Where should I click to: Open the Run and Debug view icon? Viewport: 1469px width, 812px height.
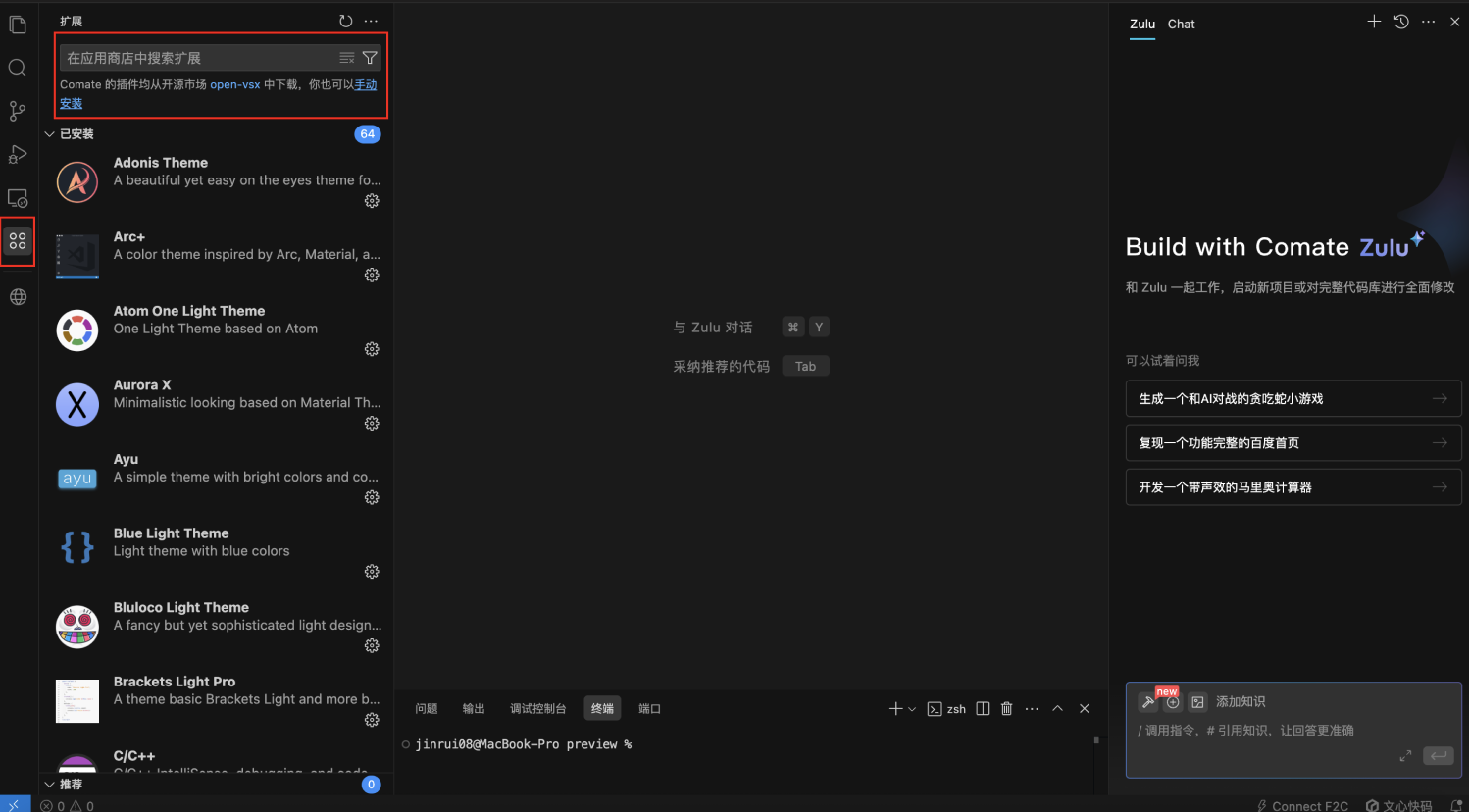pyautogui.click(x=18, y=154)
